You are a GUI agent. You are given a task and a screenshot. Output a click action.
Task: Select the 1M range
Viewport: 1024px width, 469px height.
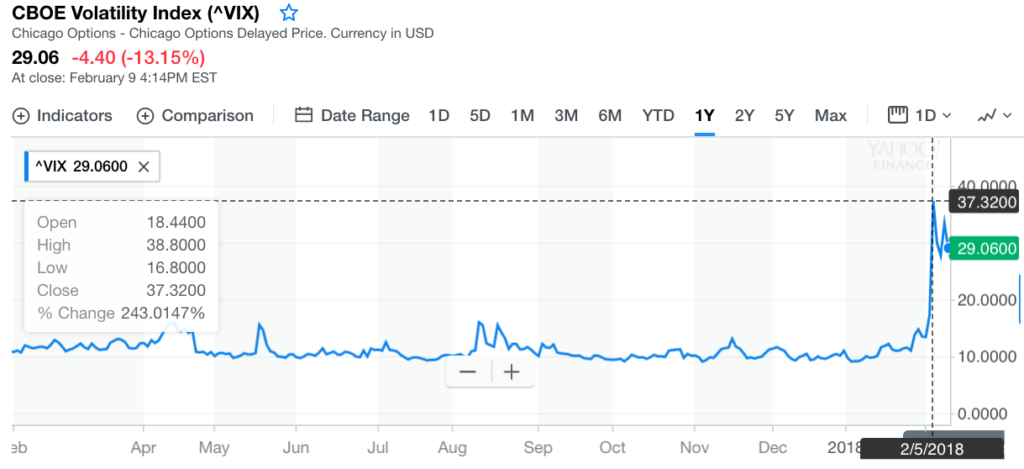(x=522, y=115)
